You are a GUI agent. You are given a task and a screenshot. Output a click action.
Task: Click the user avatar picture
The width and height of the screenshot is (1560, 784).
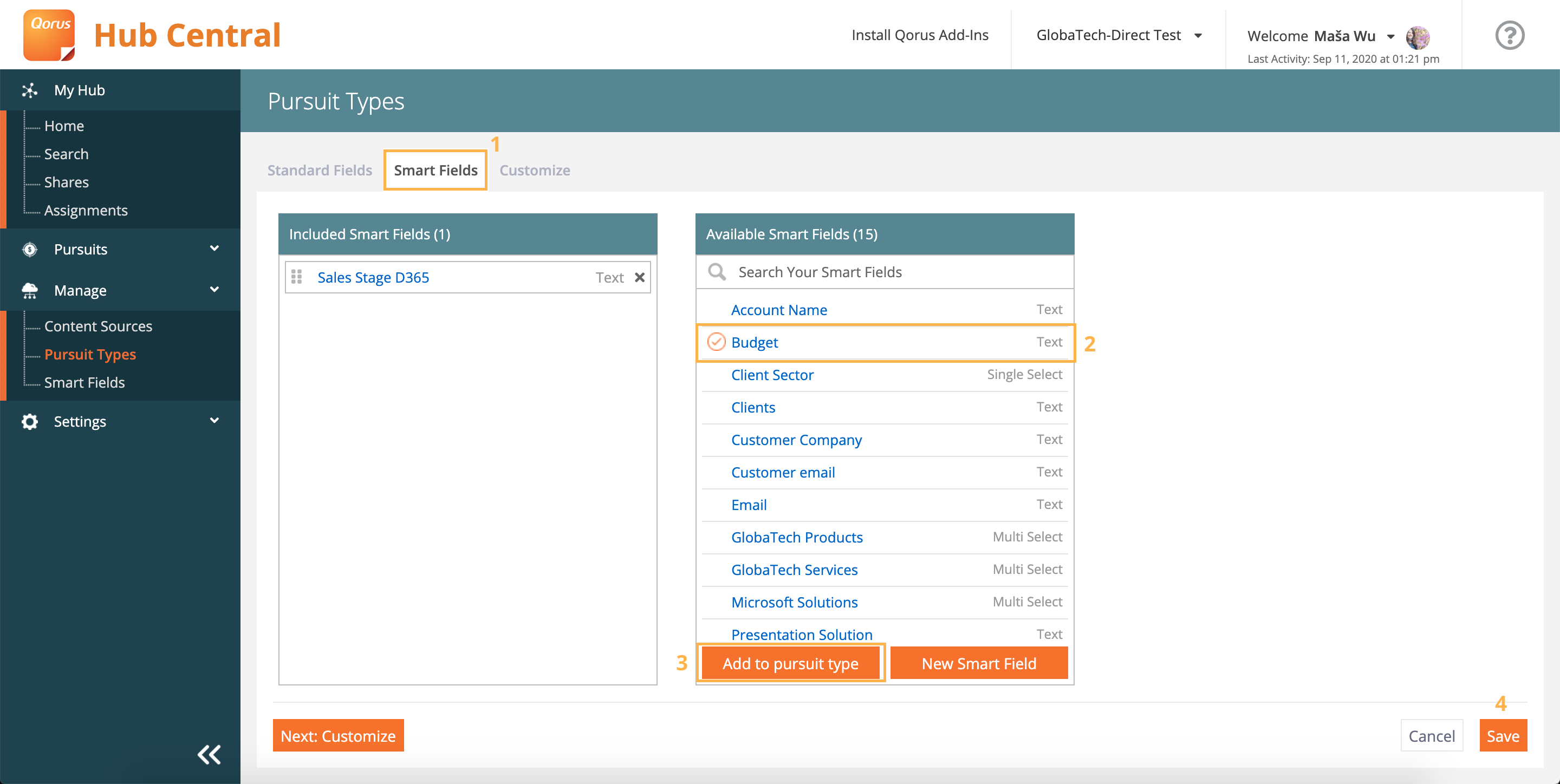(1417, 37)
